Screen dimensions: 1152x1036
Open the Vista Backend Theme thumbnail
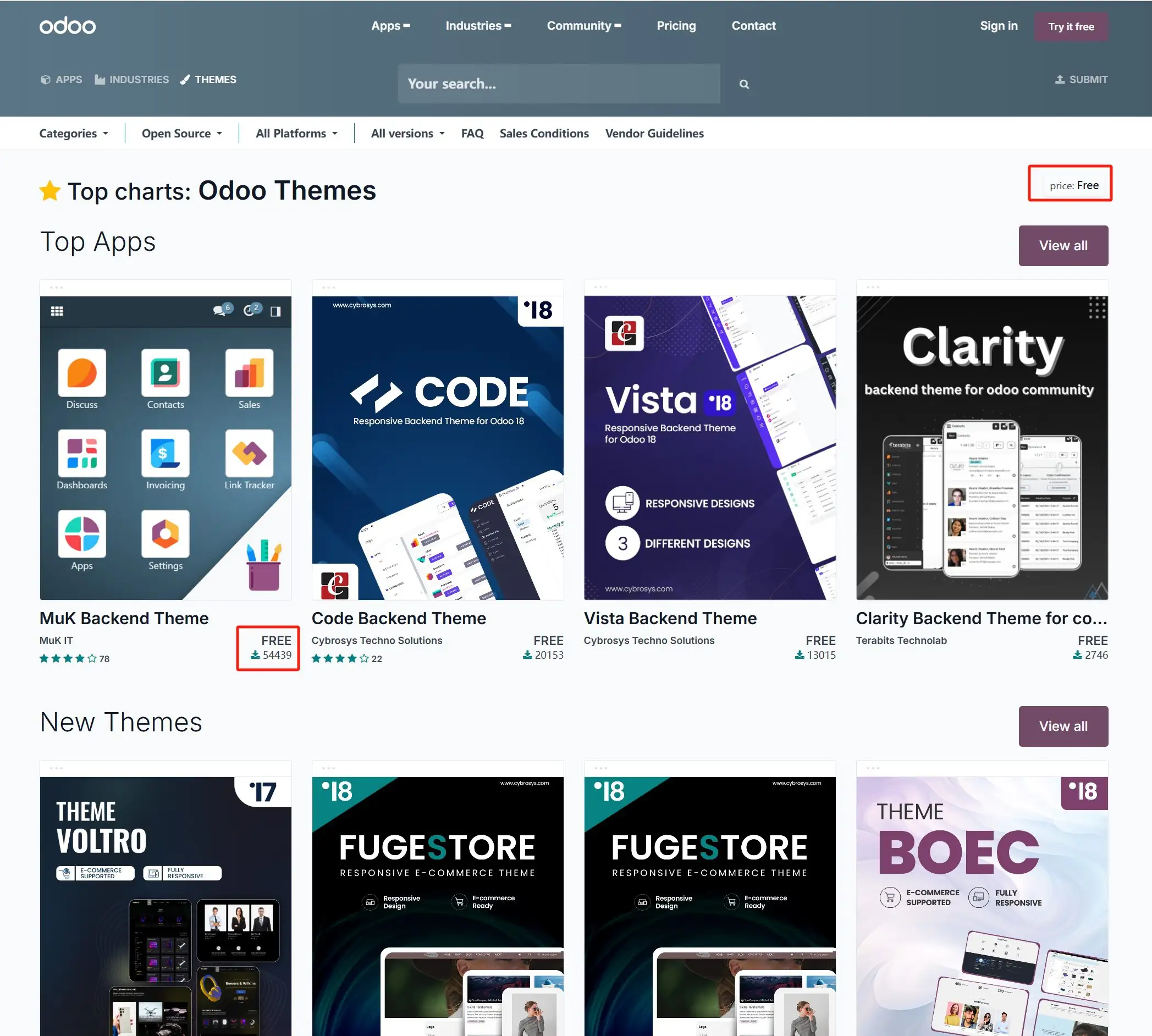pos(710,447)
